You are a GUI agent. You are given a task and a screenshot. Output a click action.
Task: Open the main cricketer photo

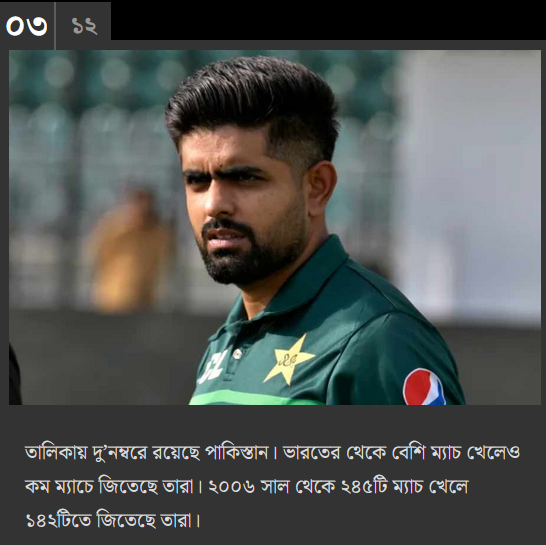coord(275,227)
